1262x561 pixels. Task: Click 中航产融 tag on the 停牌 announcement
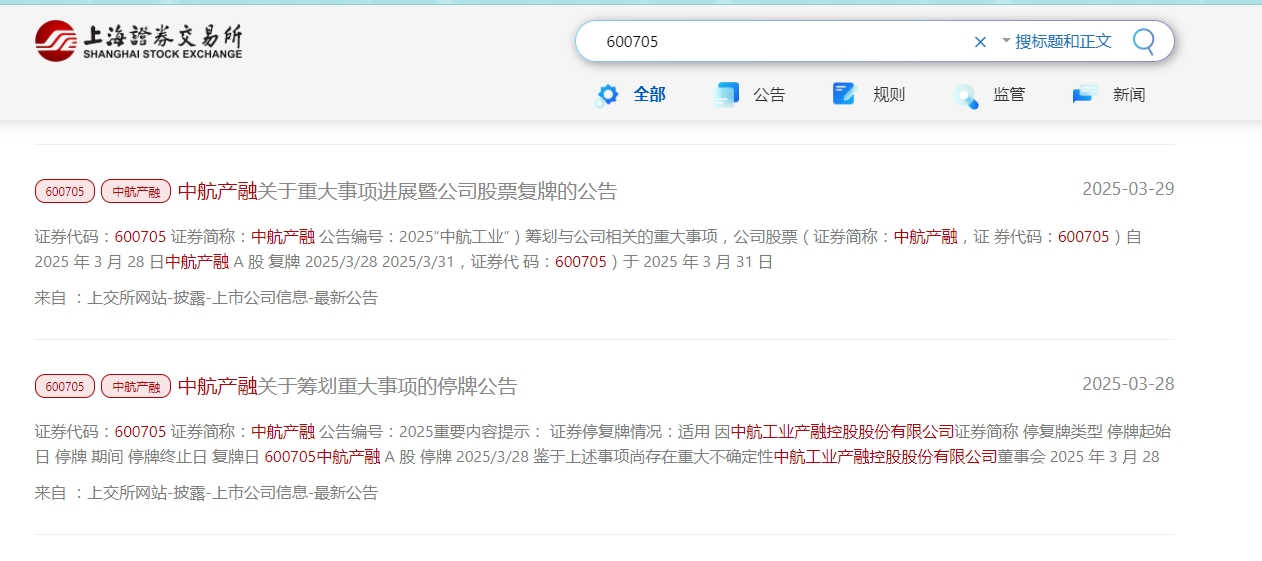pyautogui.click(x=136, y=386)
